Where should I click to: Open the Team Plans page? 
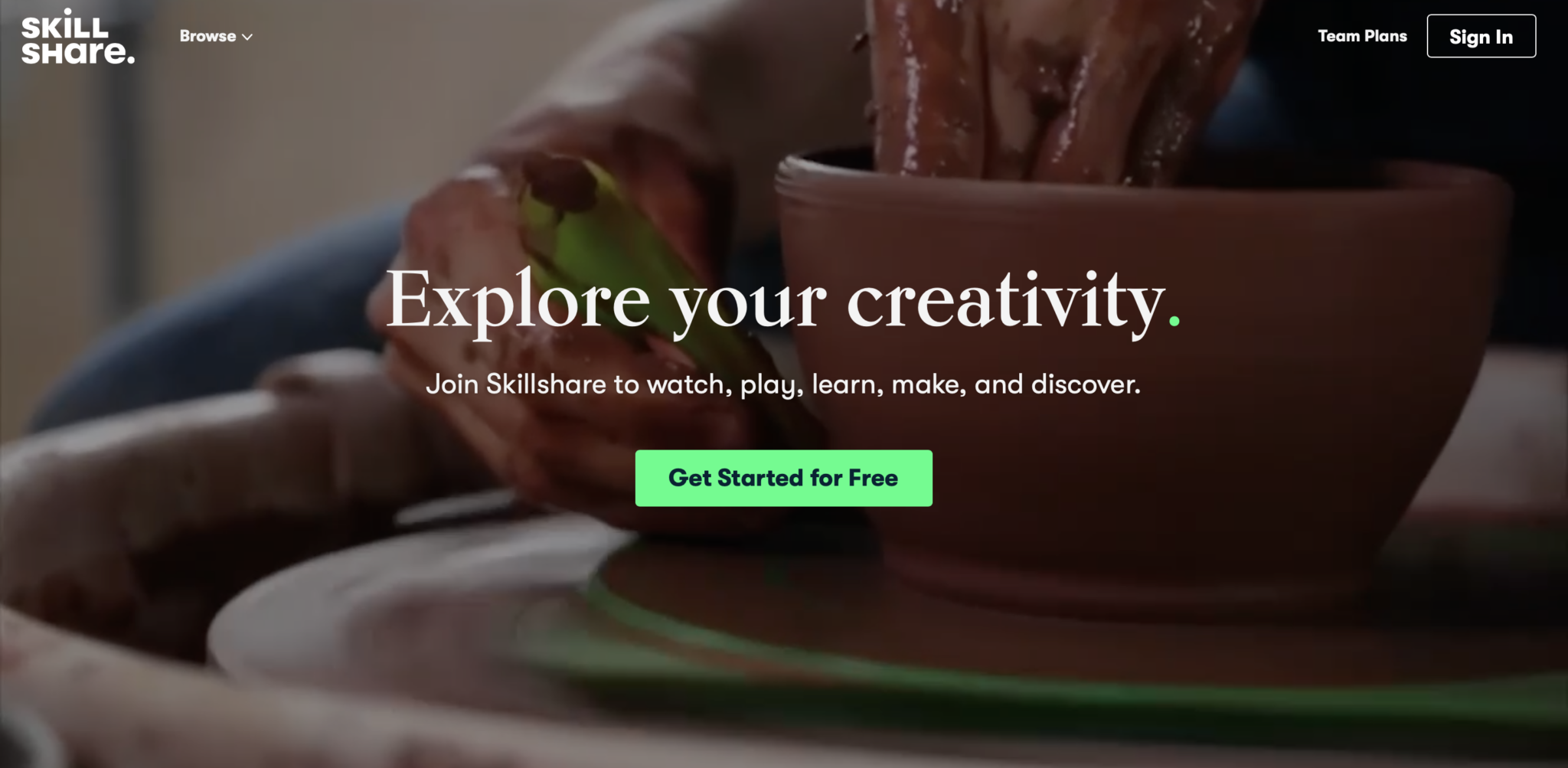click(x=1362, y=36)
